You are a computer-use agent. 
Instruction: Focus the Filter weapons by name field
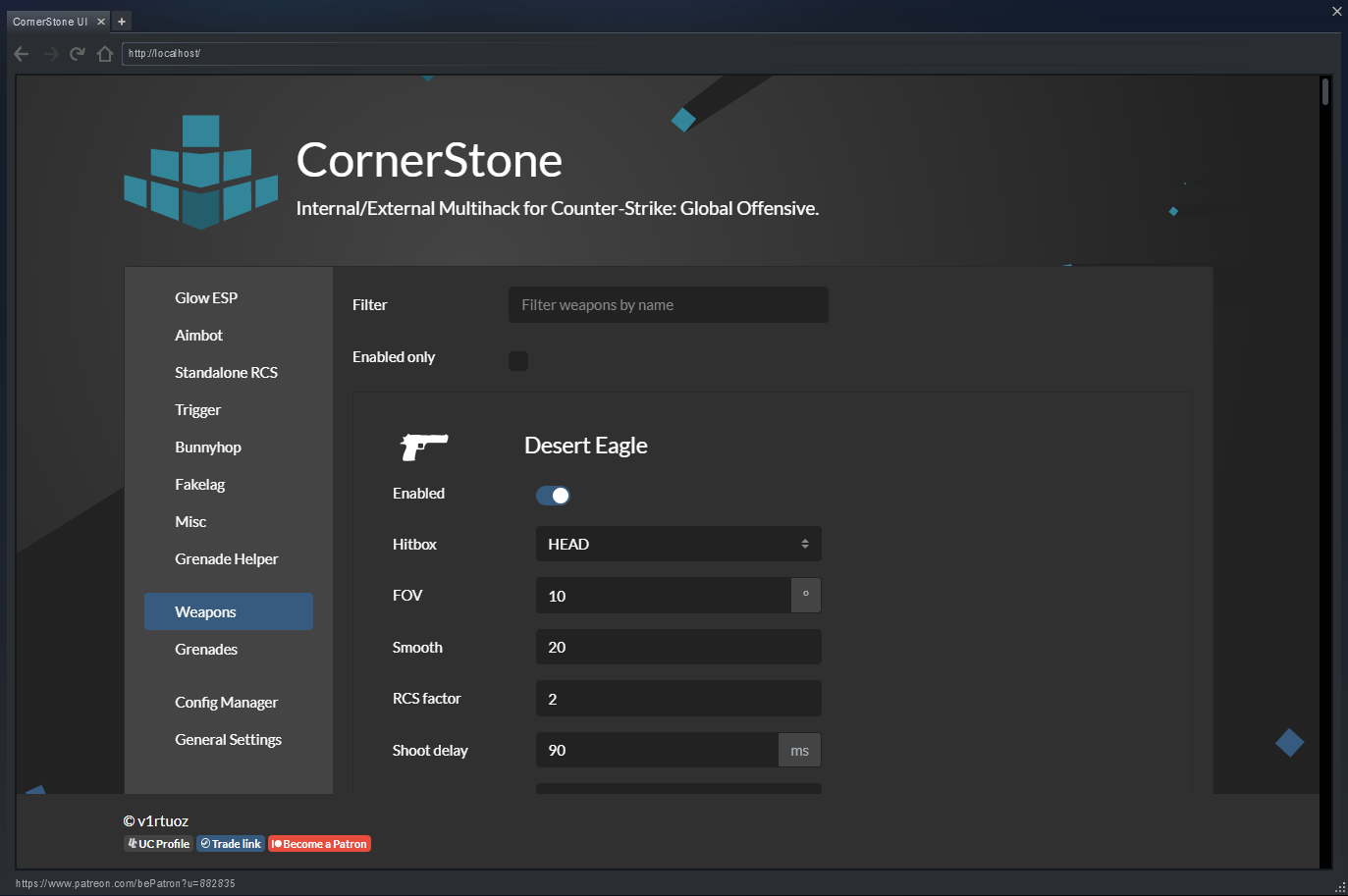[x=668, y=305]
